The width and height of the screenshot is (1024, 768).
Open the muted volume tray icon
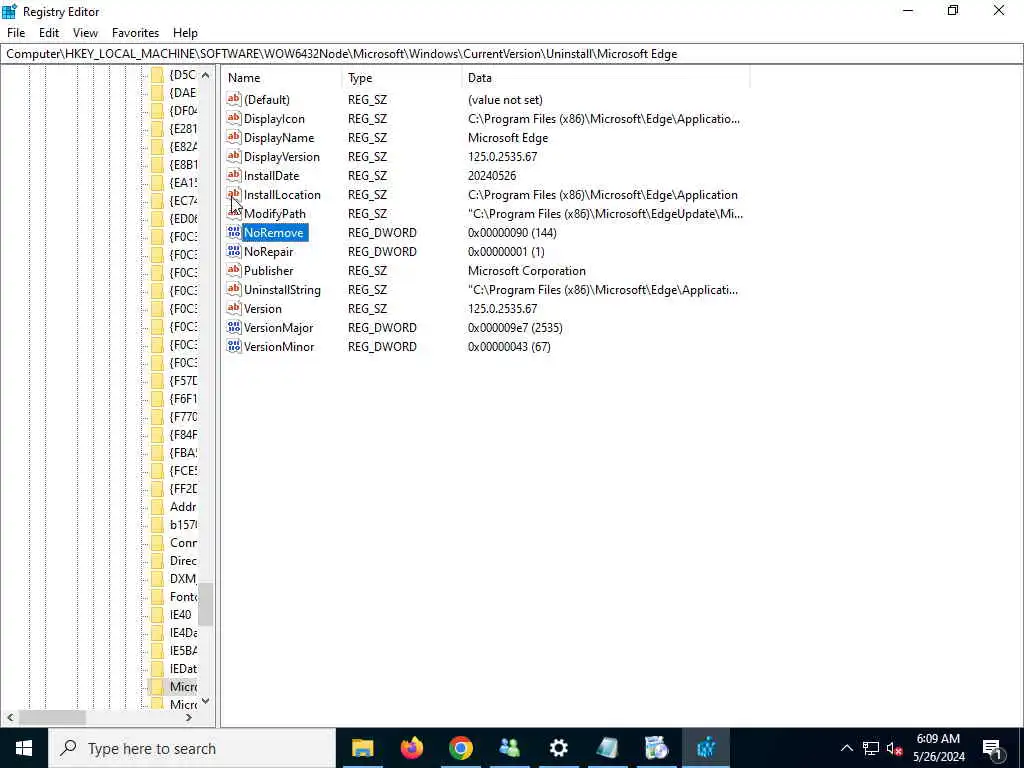point(895,748)
